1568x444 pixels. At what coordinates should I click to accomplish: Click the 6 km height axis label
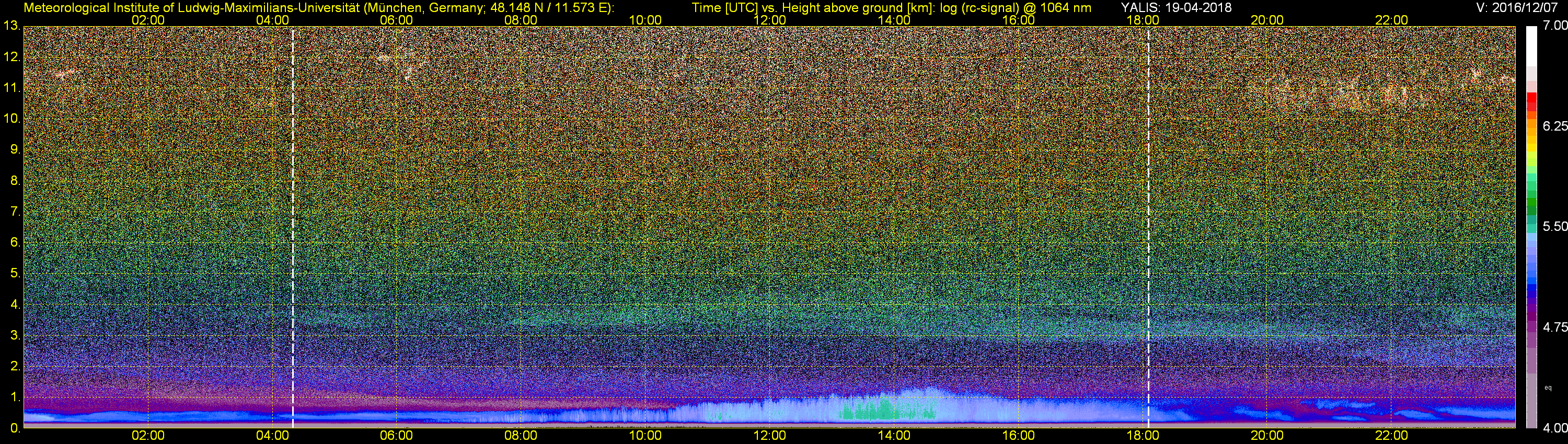tap(15, 243)
